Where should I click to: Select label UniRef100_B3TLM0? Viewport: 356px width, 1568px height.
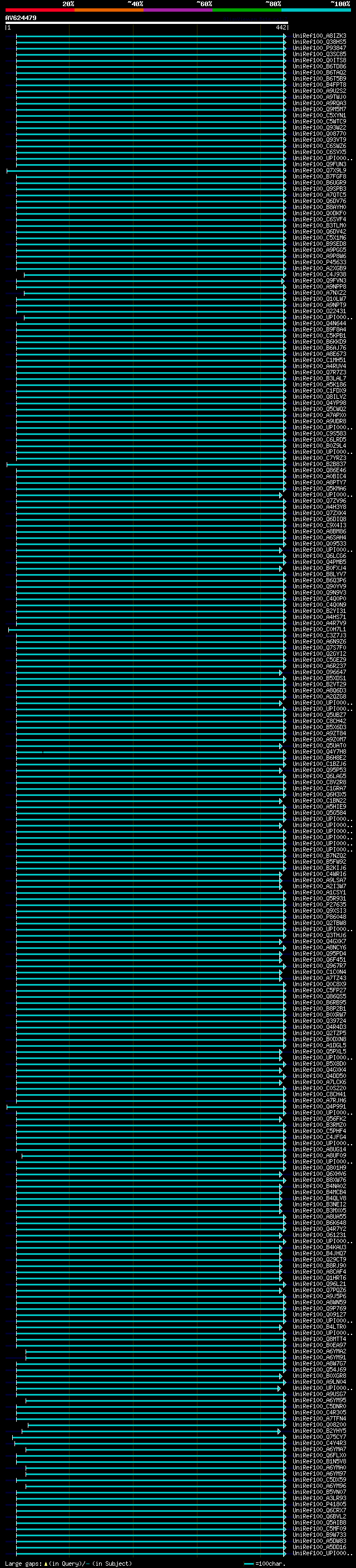tap(319, 225)
